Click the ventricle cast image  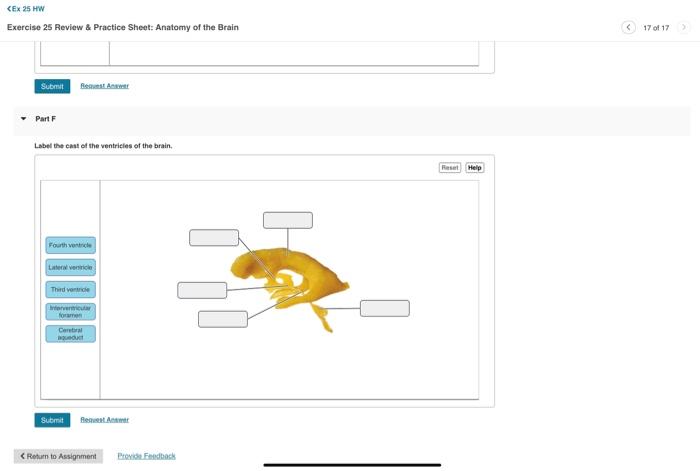[290, 286]
